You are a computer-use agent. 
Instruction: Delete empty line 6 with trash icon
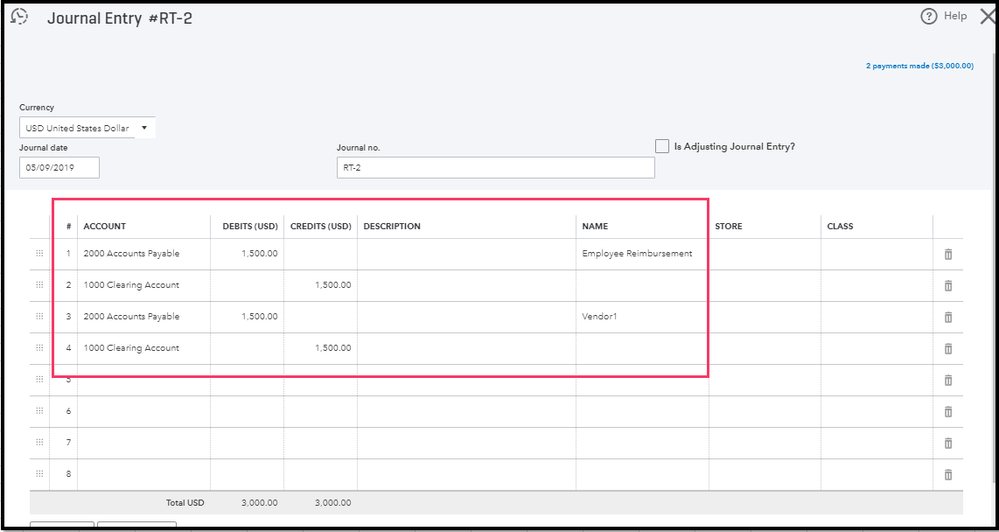948,411
